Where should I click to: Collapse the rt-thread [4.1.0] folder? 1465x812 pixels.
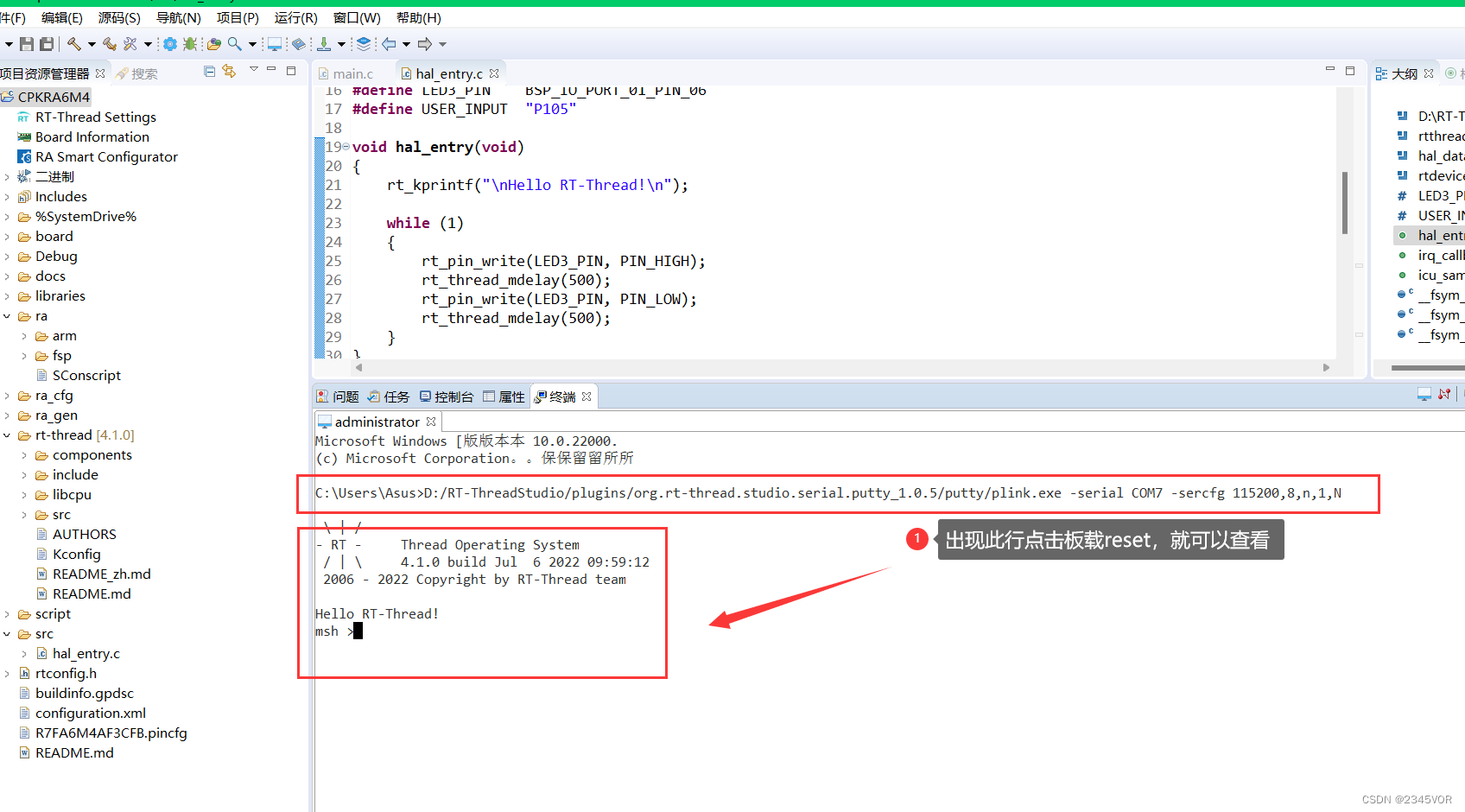point(7,435)
